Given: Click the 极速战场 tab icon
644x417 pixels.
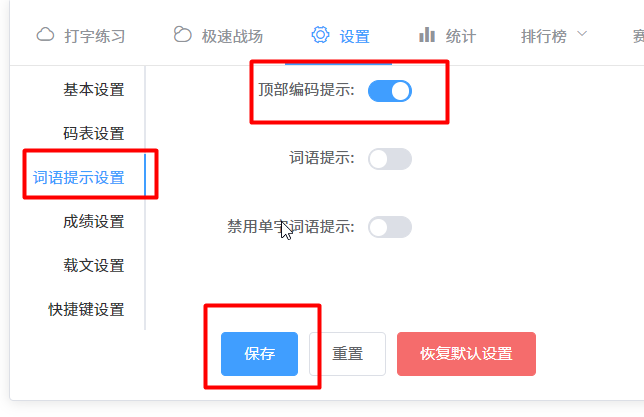Looking at the screenshot, I should 181,35.
